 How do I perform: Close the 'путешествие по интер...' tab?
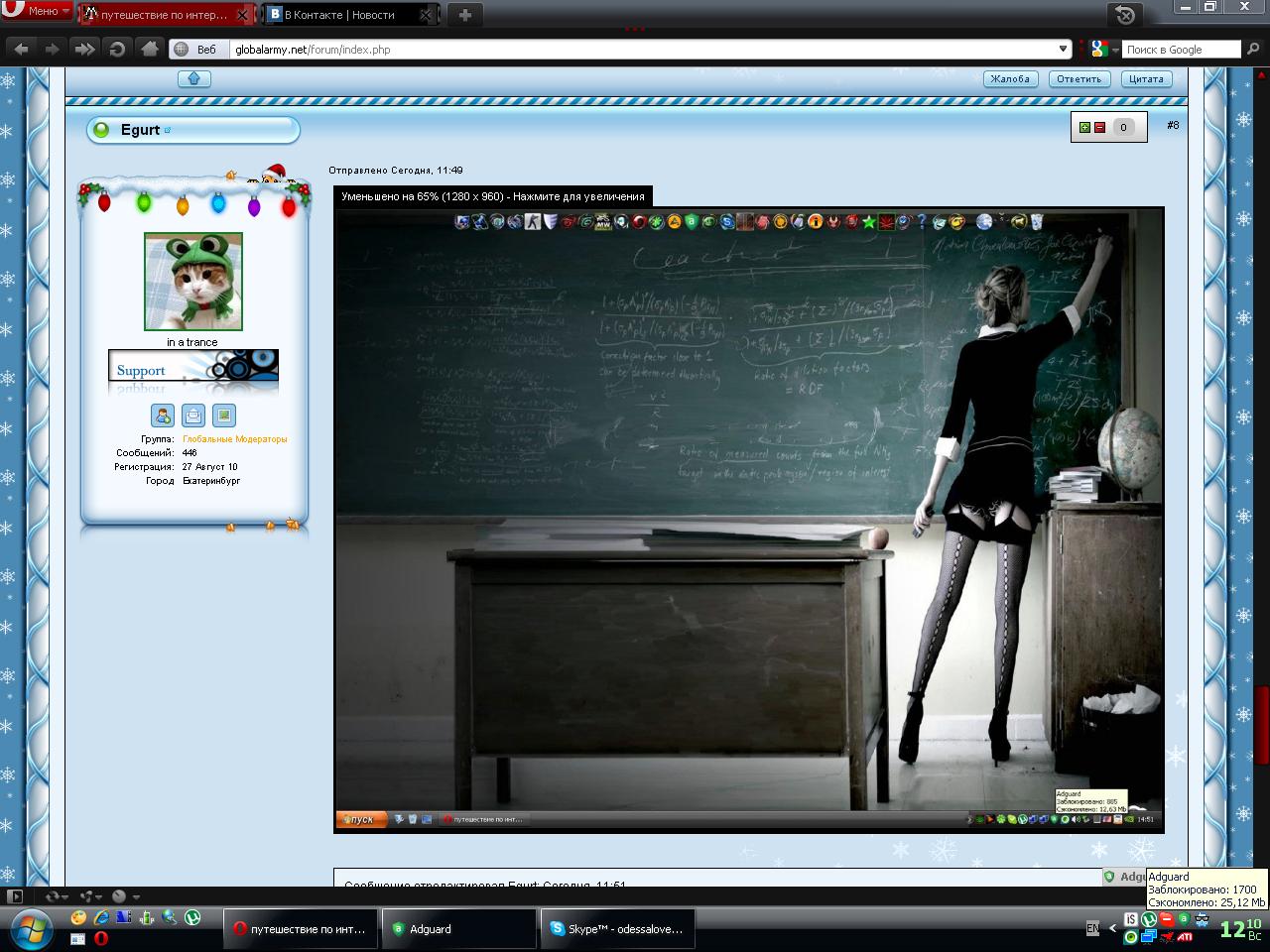click(243, 15)
